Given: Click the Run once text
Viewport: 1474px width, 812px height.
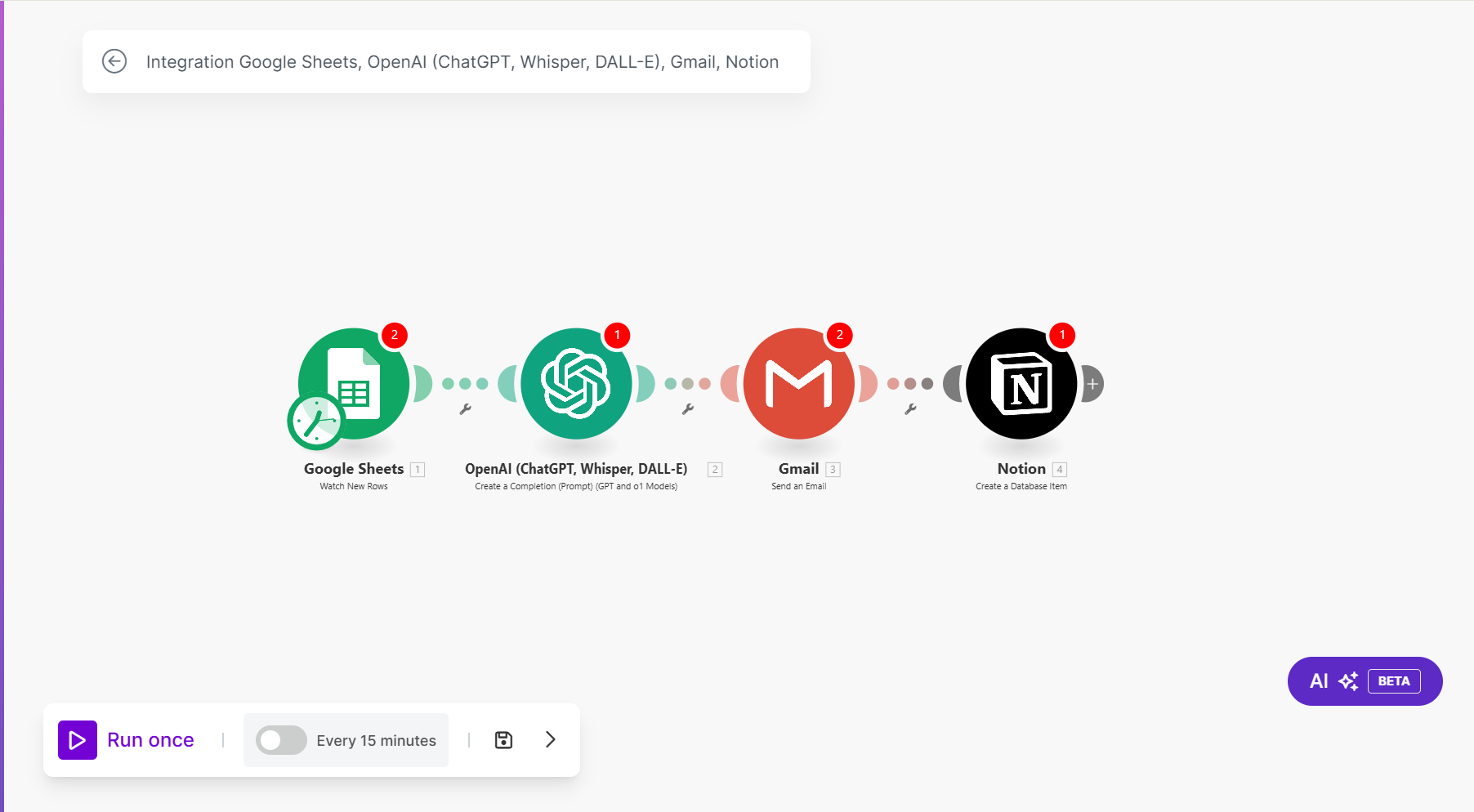Looking at the screenshot, I should [x=150, y=740].
